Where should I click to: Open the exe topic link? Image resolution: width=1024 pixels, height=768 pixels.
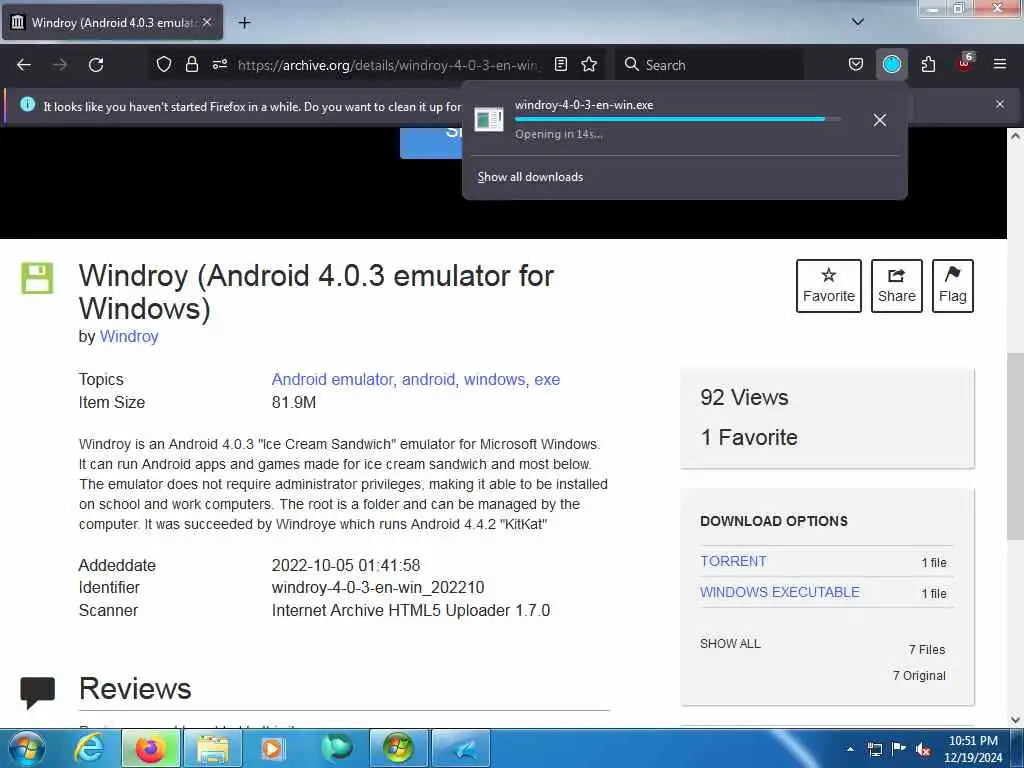click(x=547, y=379)
